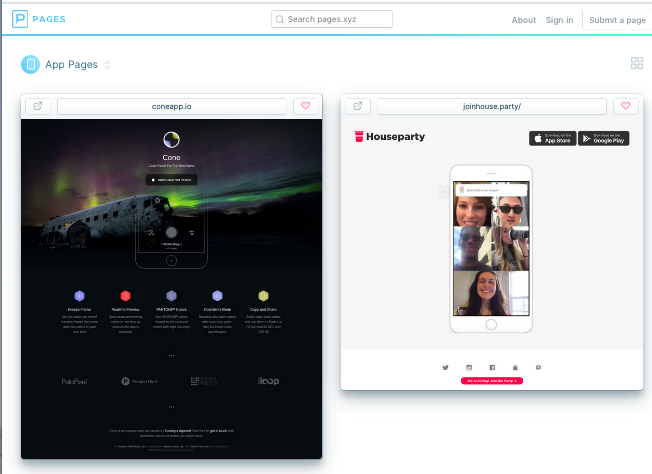
Task: Open coneapp.io in a new tab
Action: [x=38, y=106]
